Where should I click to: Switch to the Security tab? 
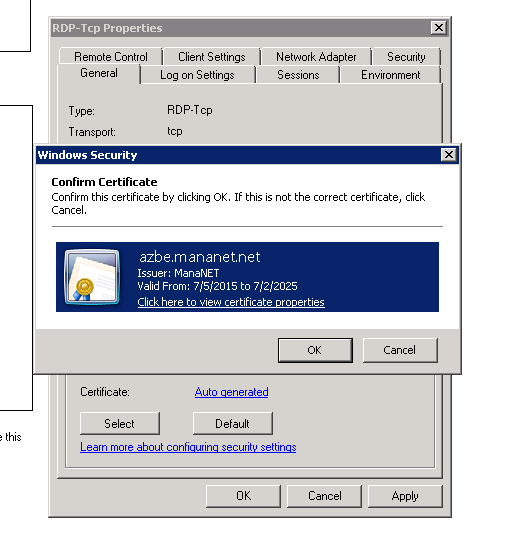coord(406,57)
